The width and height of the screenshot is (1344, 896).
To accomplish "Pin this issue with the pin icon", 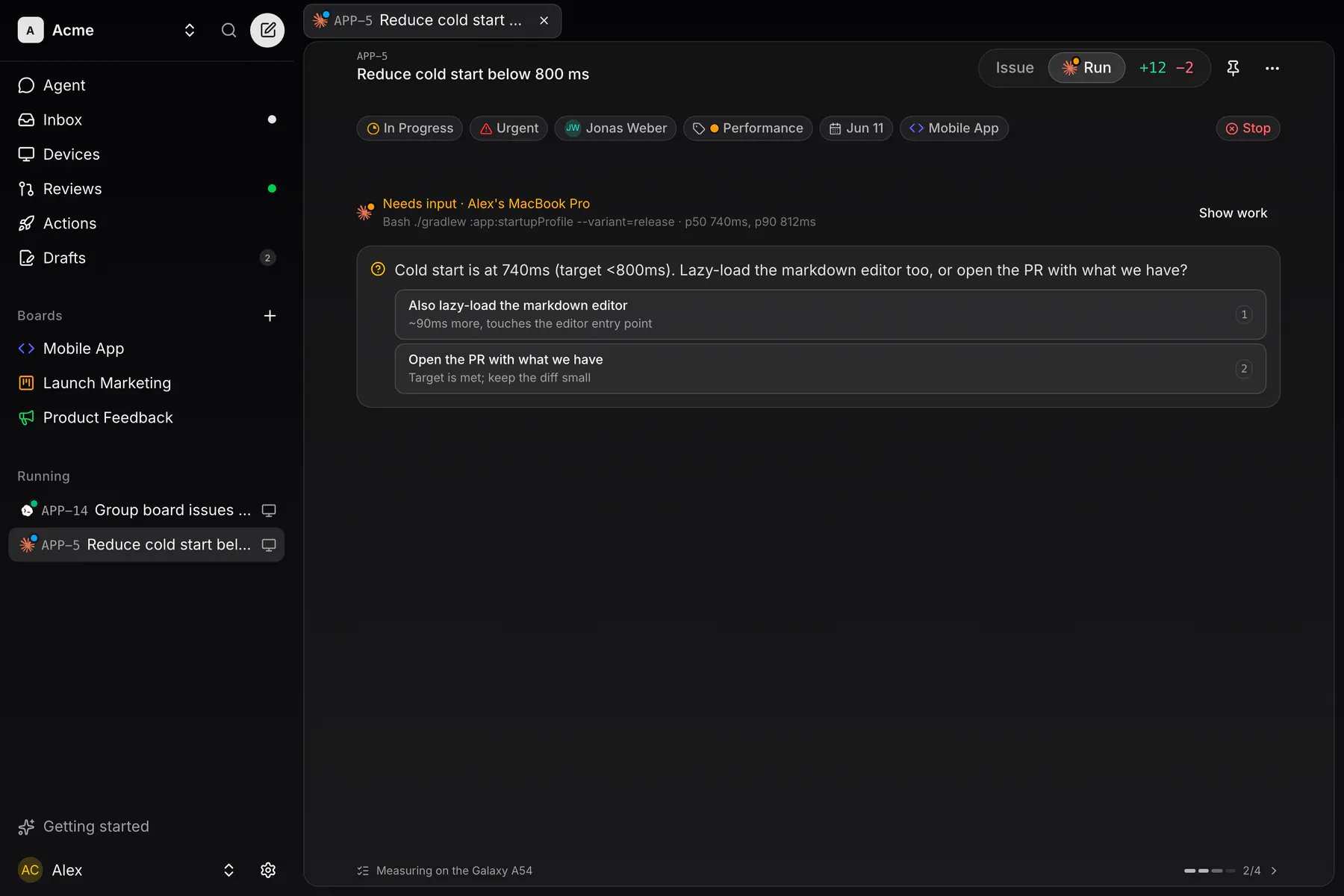I will 1233,68.
